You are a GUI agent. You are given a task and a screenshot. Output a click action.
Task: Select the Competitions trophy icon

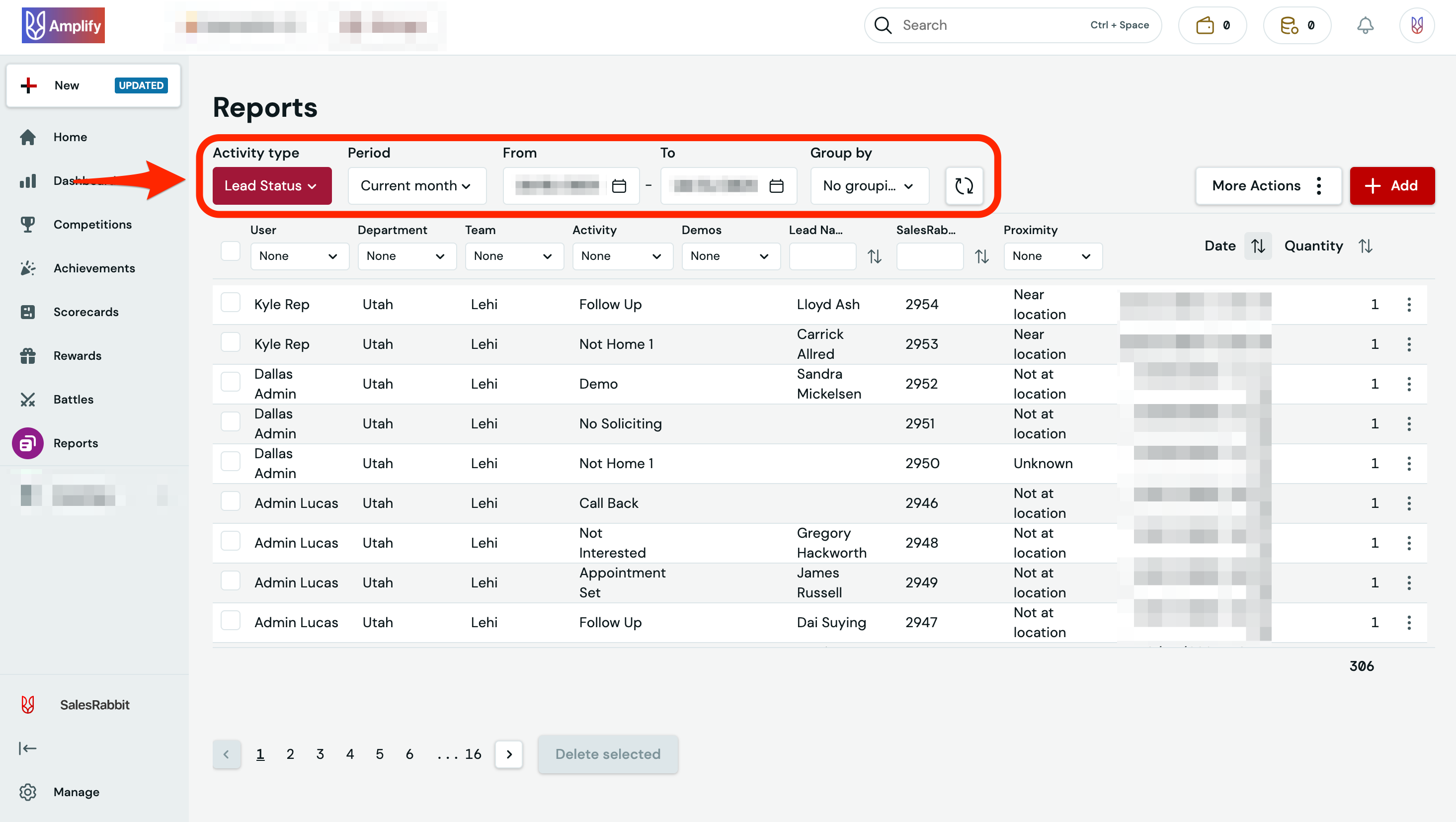pyautogui.click(x=28, y=224)
